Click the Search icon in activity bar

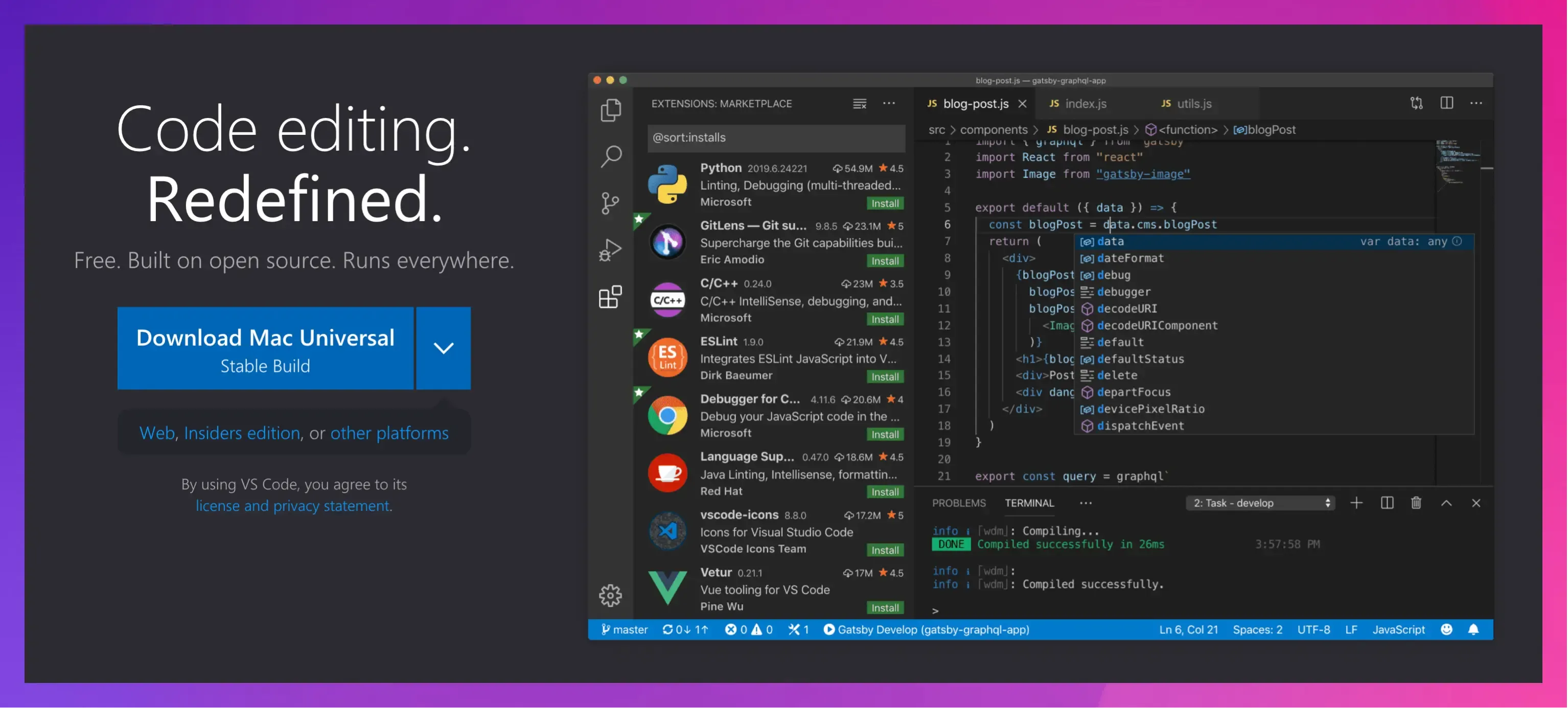(611, 156)
